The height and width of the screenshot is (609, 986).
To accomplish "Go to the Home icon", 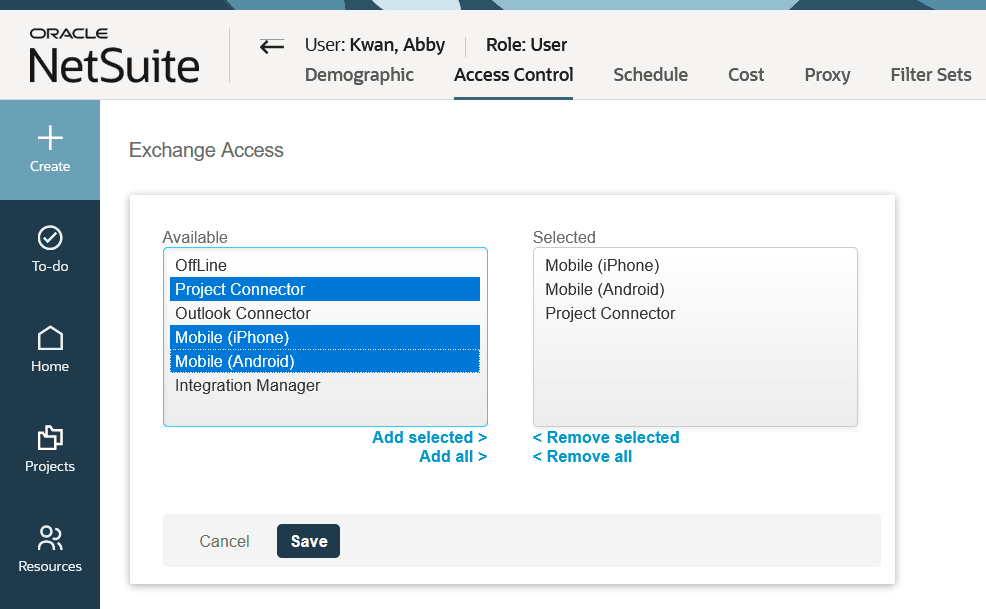I will [50, 338].
